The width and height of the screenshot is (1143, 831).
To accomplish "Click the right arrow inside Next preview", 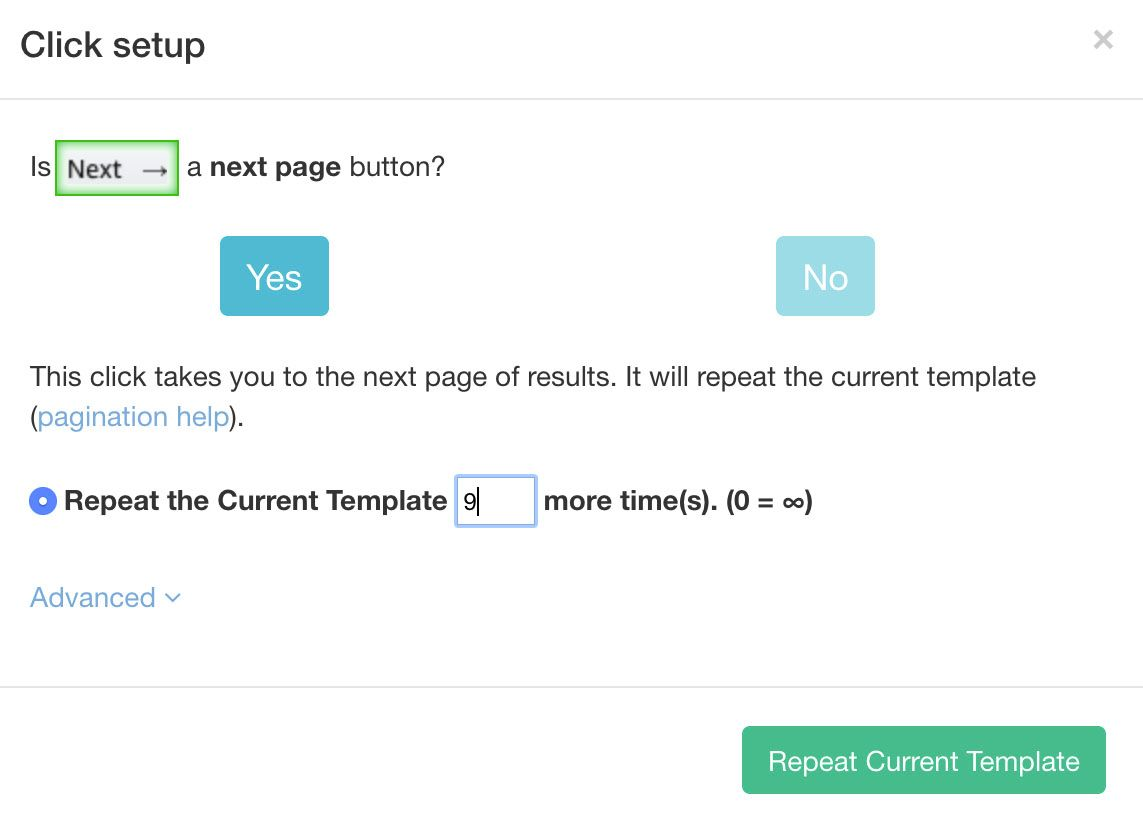I will [155, 171].
